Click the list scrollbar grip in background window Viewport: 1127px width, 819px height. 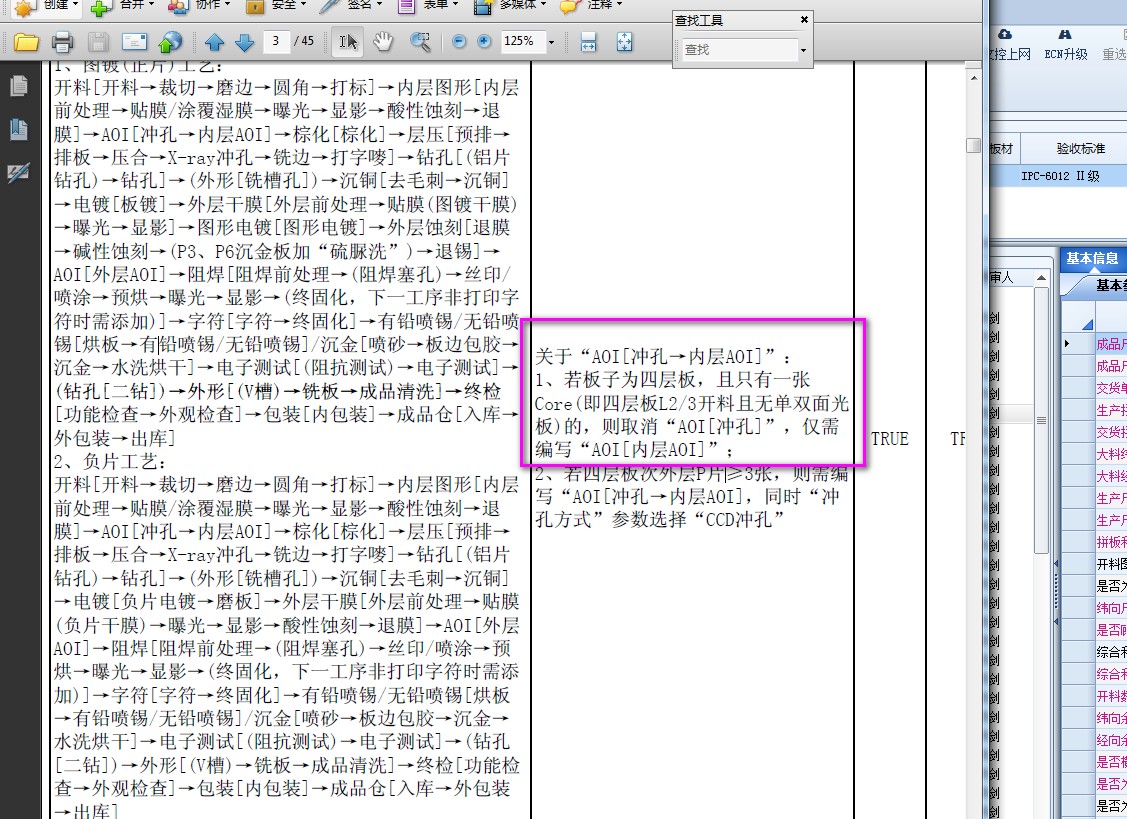pos(1041,420)
